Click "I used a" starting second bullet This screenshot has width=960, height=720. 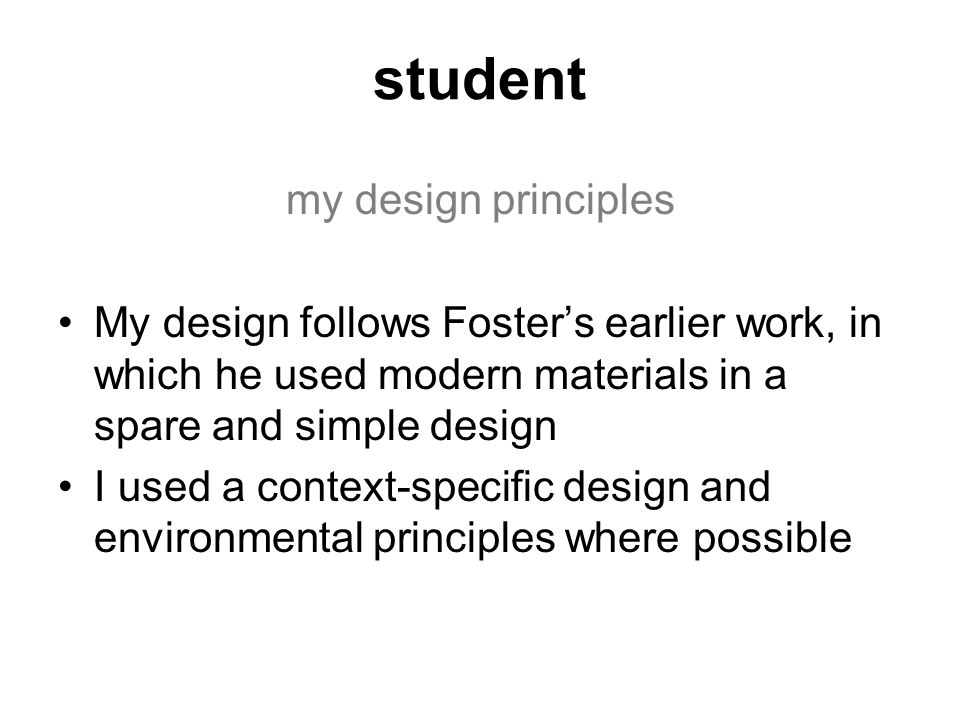point(169,488)
